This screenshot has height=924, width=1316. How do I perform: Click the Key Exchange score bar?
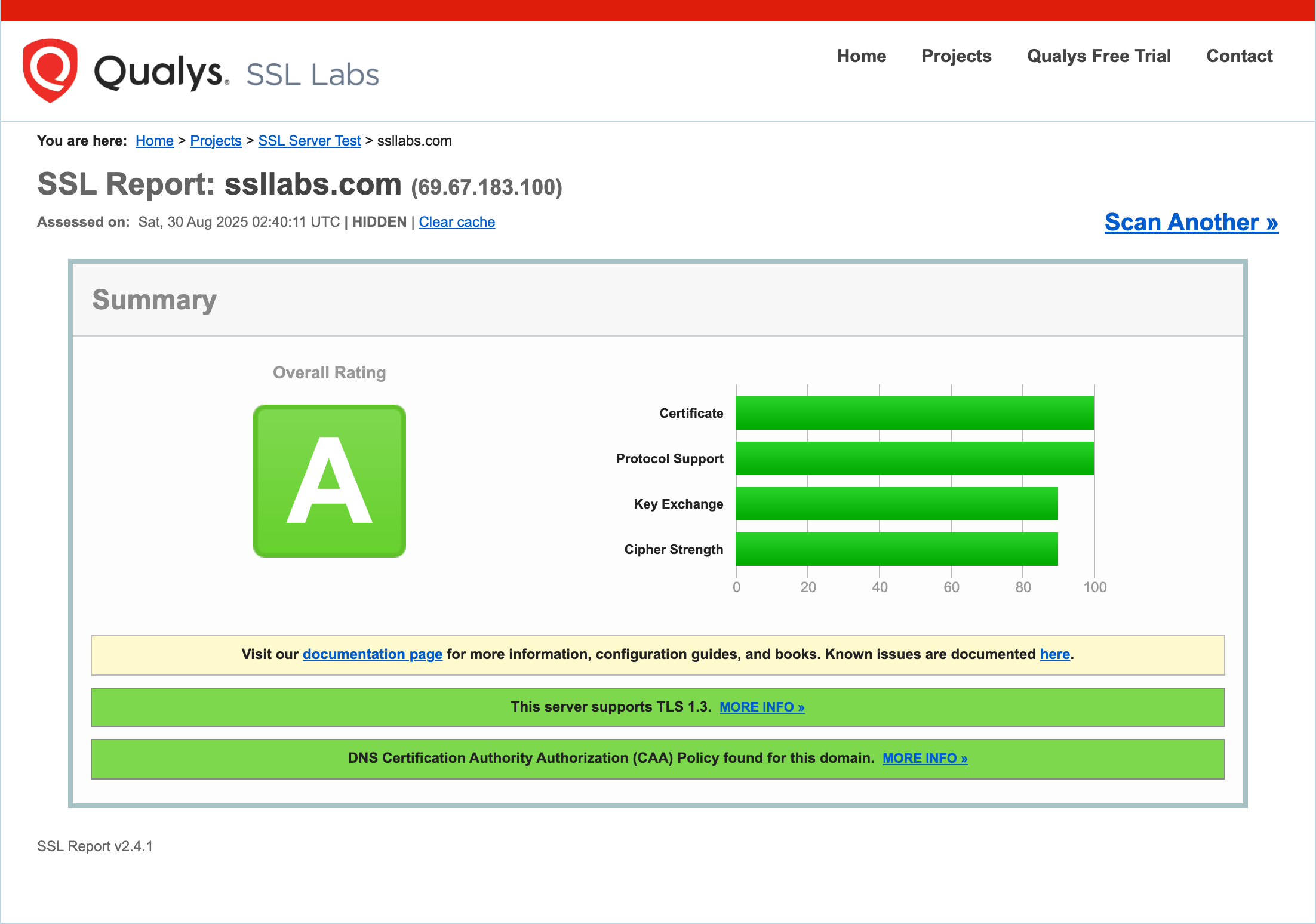(x=896, y=504)
